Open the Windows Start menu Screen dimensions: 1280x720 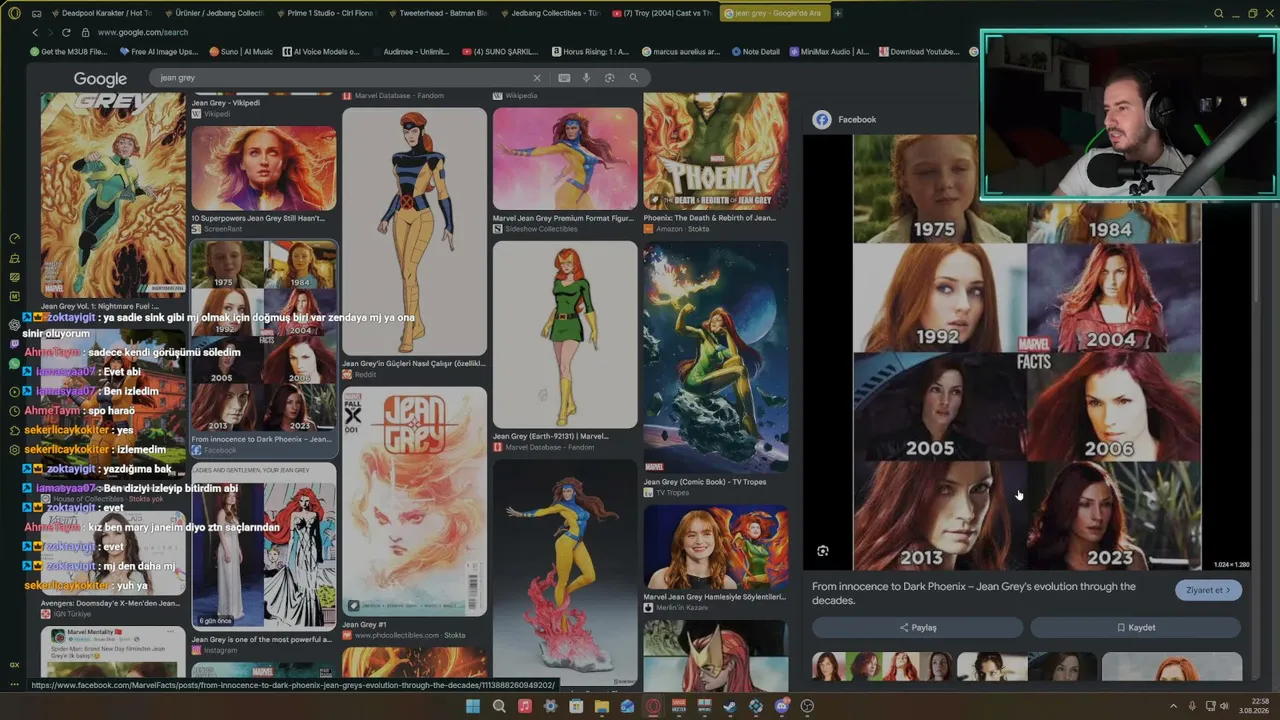[473, 706]
